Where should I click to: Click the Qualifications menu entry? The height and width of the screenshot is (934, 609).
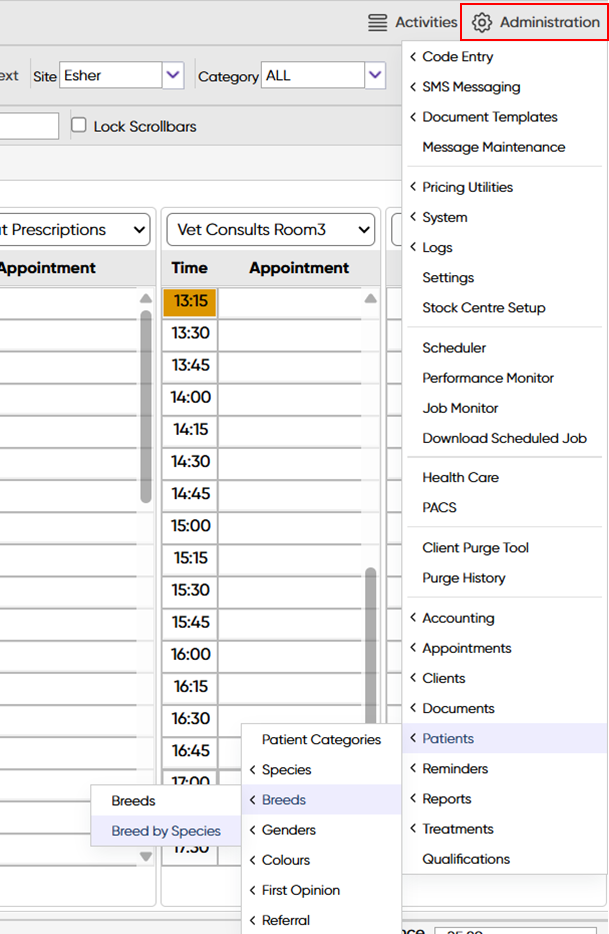click(466, 859)
